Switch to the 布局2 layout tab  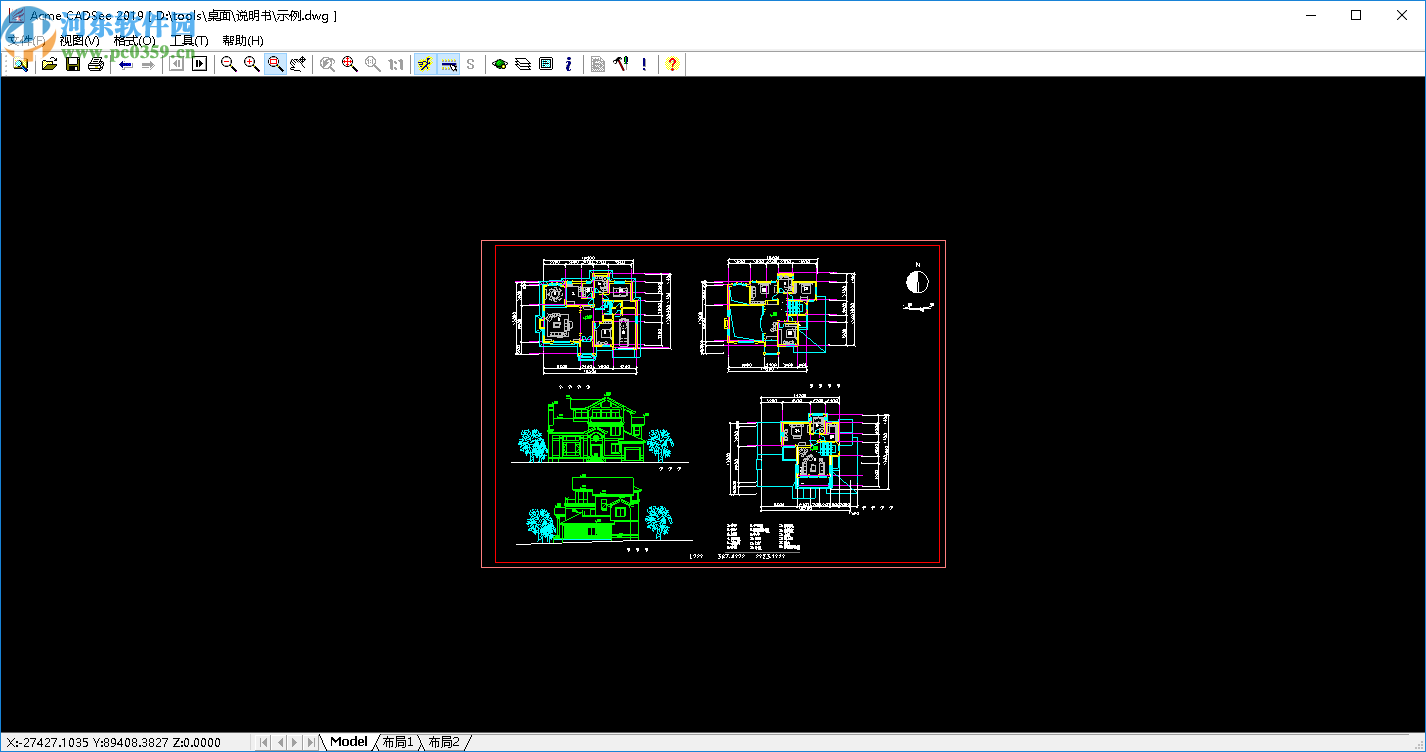coord(444,742)
